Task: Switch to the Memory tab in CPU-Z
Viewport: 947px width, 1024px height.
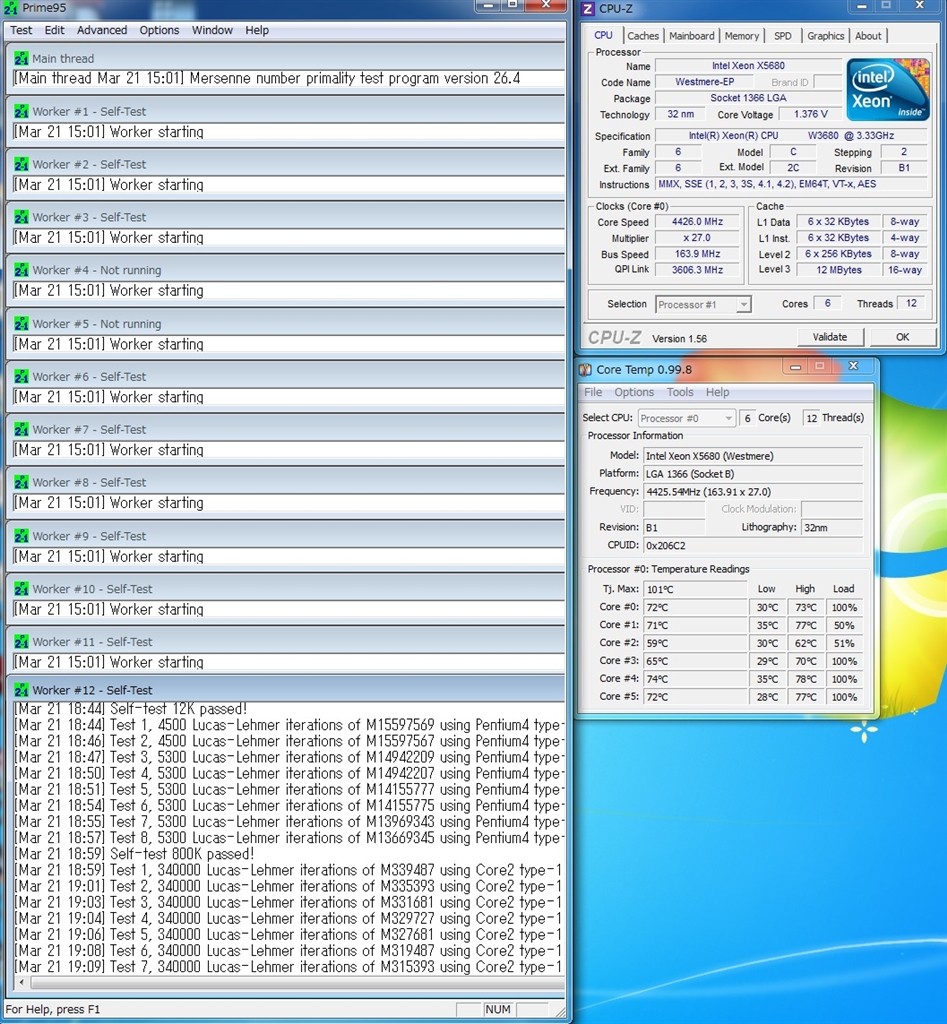Action: (741, 36)
